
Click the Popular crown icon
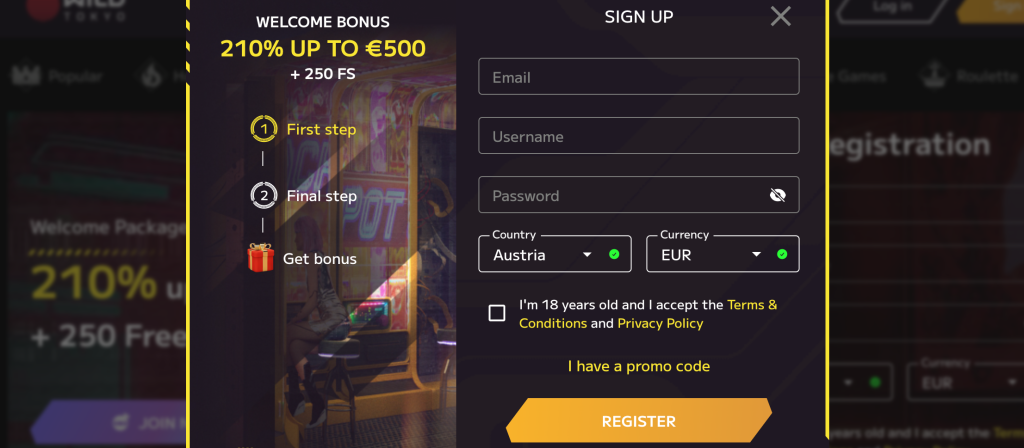[24, 76]
